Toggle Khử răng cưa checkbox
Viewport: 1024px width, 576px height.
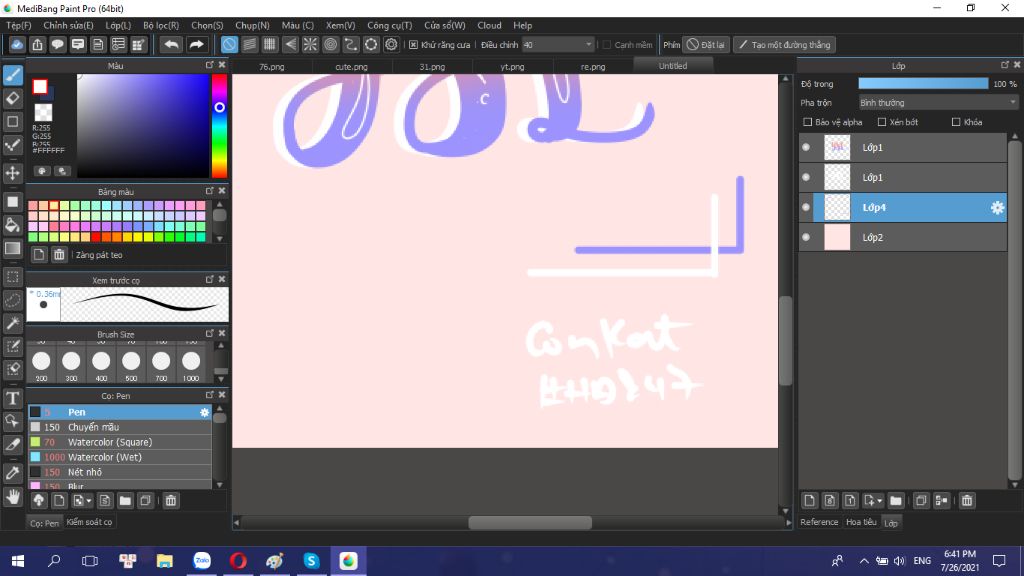(413, 45)
